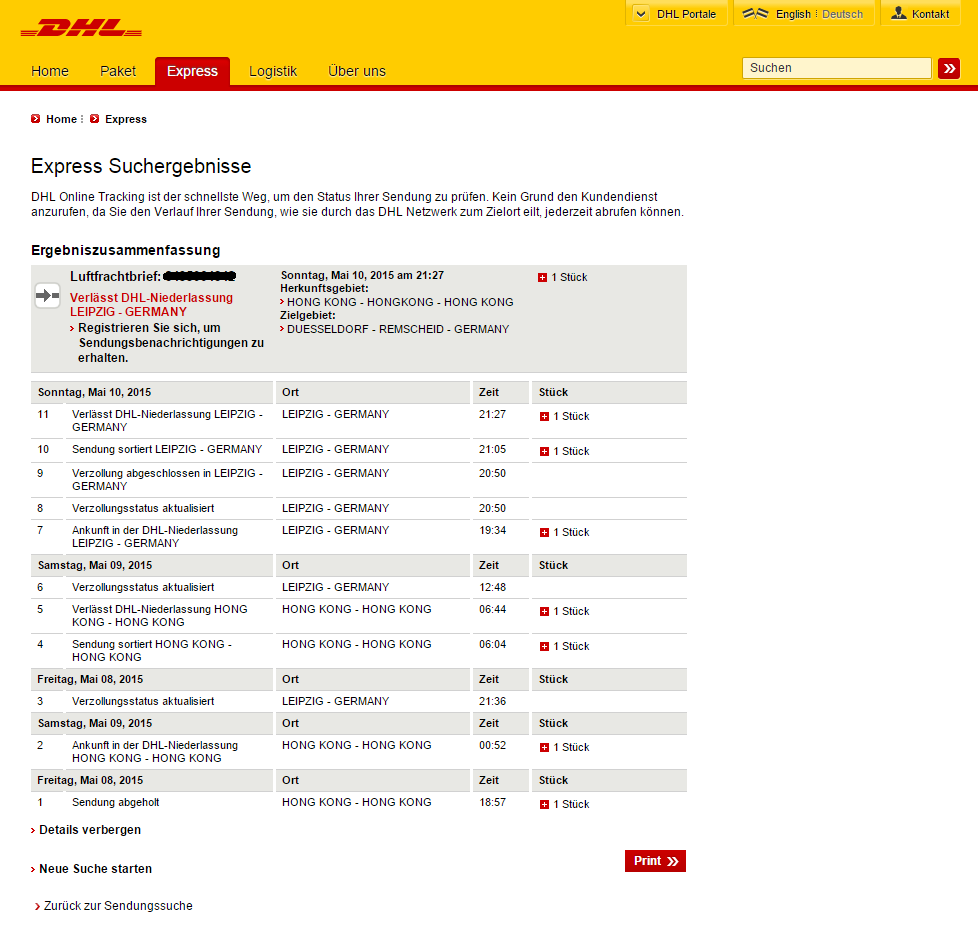The height and width of the screenshot is (948, 978).
Task: Expand 1 Stück for event 11 at 21:27
Action: click(544, 417)
